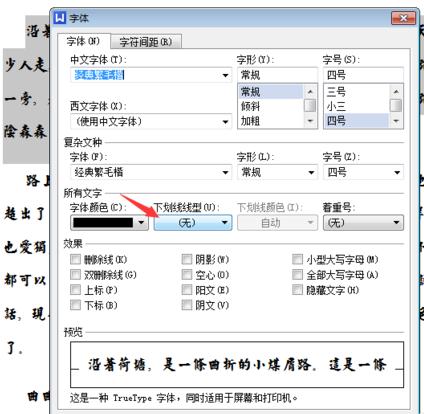Viewport: 424px width, 414px height.
Task: Check 全部大写字母(A) option
Action: click(x=297, y=274)
